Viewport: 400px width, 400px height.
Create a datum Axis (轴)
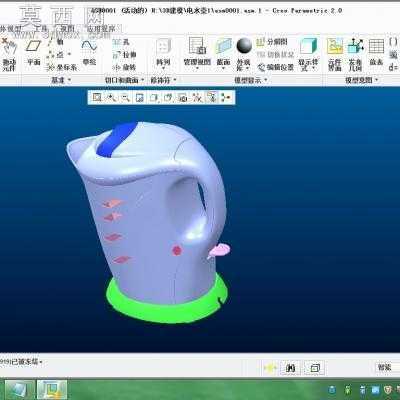pos(56,42)
